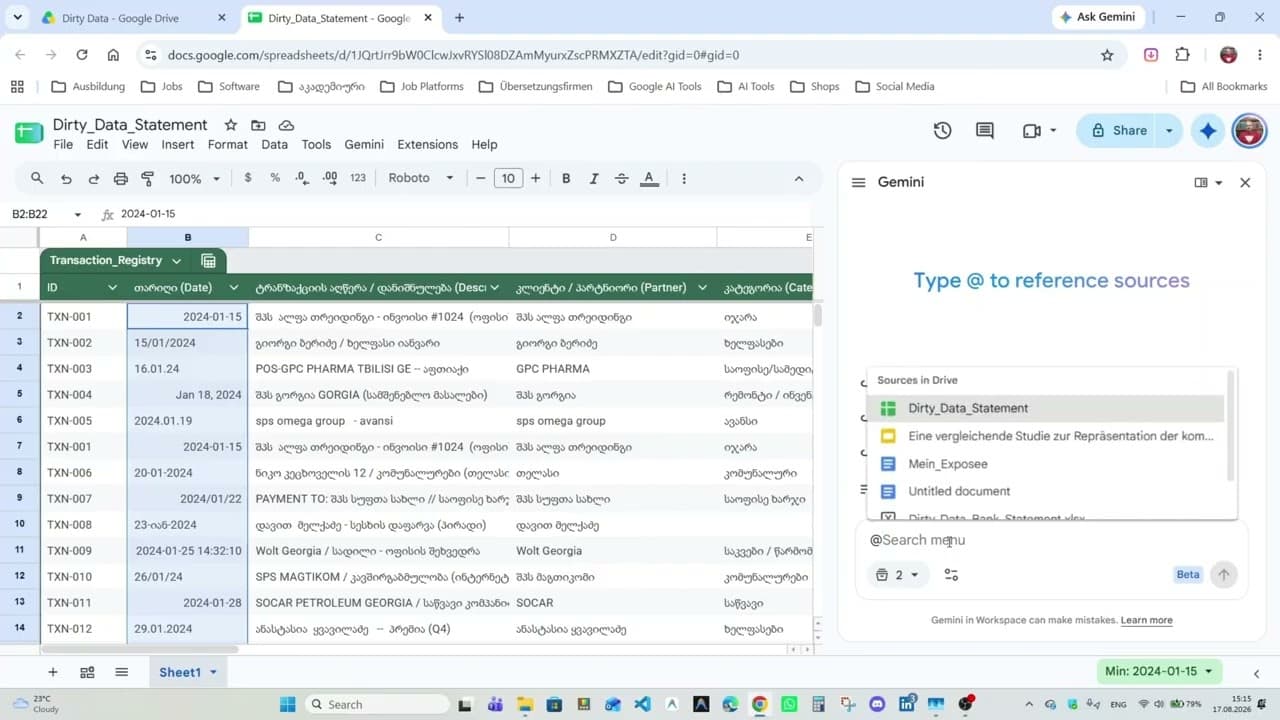Image resolution: width=1280 pixels, height=720 pixels.
Task: Choose the Untitled document source
Action: [1046, 491]
